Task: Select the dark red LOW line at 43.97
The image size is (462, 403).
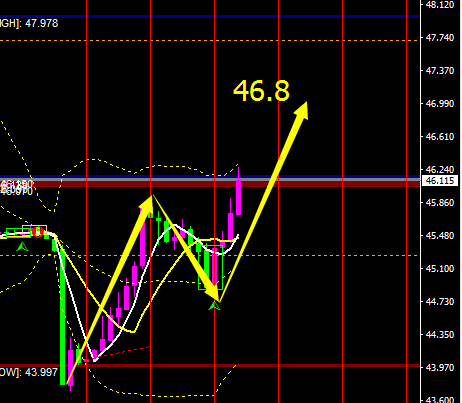Action: tap(210, 366)
